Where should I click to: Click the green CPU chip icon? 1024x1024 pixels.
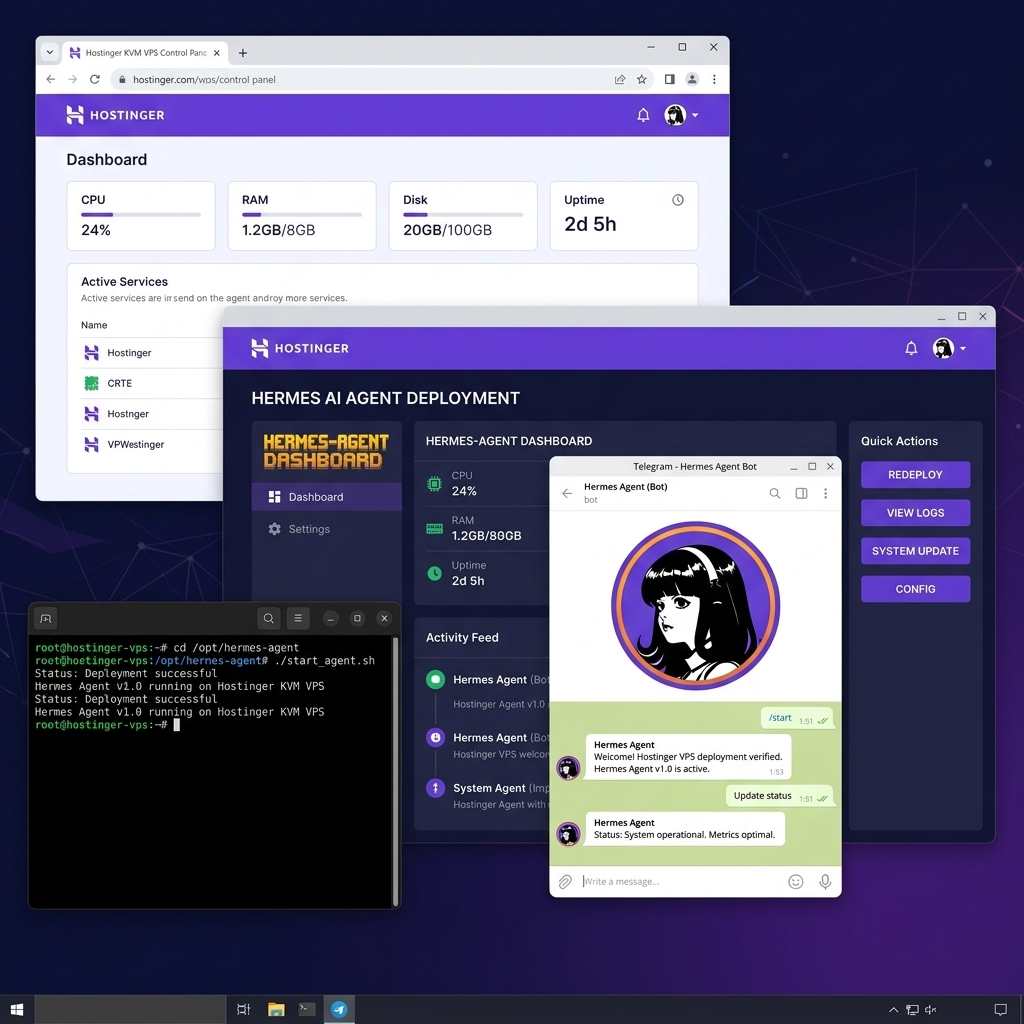(x=434, y=484)
